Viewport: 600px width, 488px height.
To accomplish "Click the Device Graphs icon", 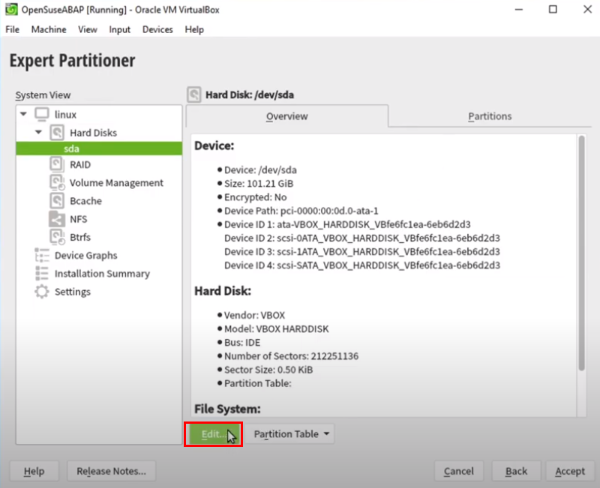I will point(42,255).
